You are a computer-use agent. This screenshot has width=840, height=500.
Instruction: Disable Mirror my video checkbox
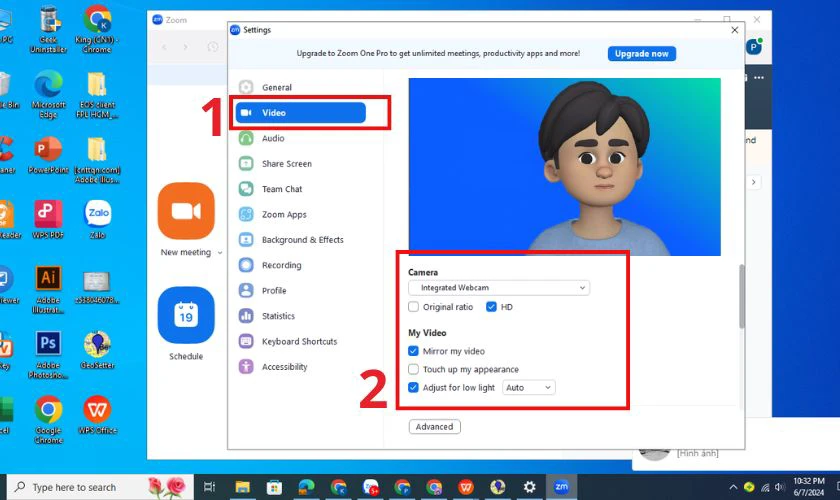pyautogui.click(x=413, y=351)
